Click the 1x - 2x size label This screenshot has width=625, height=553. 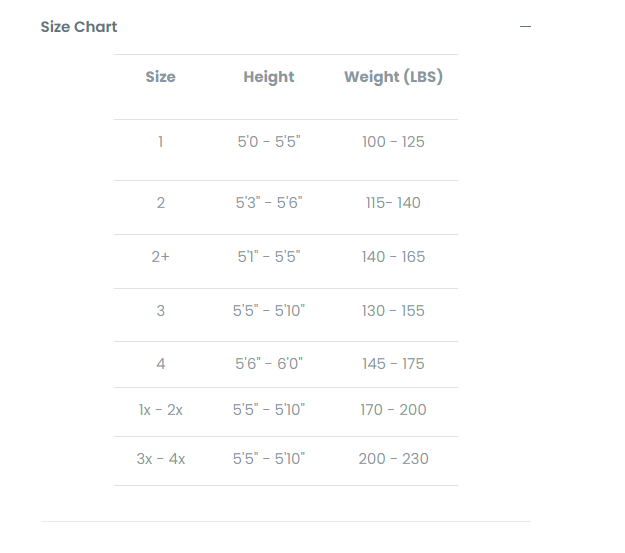tap(160, 410)
